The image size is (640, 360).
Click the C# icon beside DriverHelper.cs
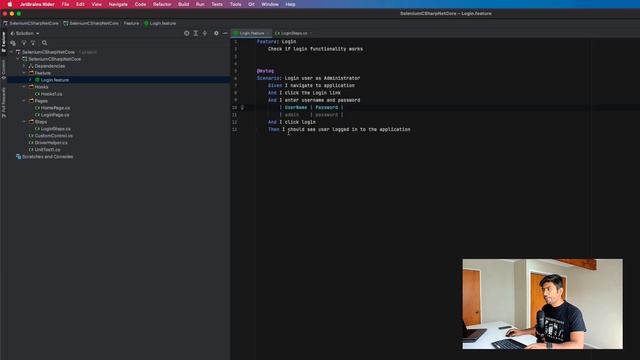click(31, 143)
